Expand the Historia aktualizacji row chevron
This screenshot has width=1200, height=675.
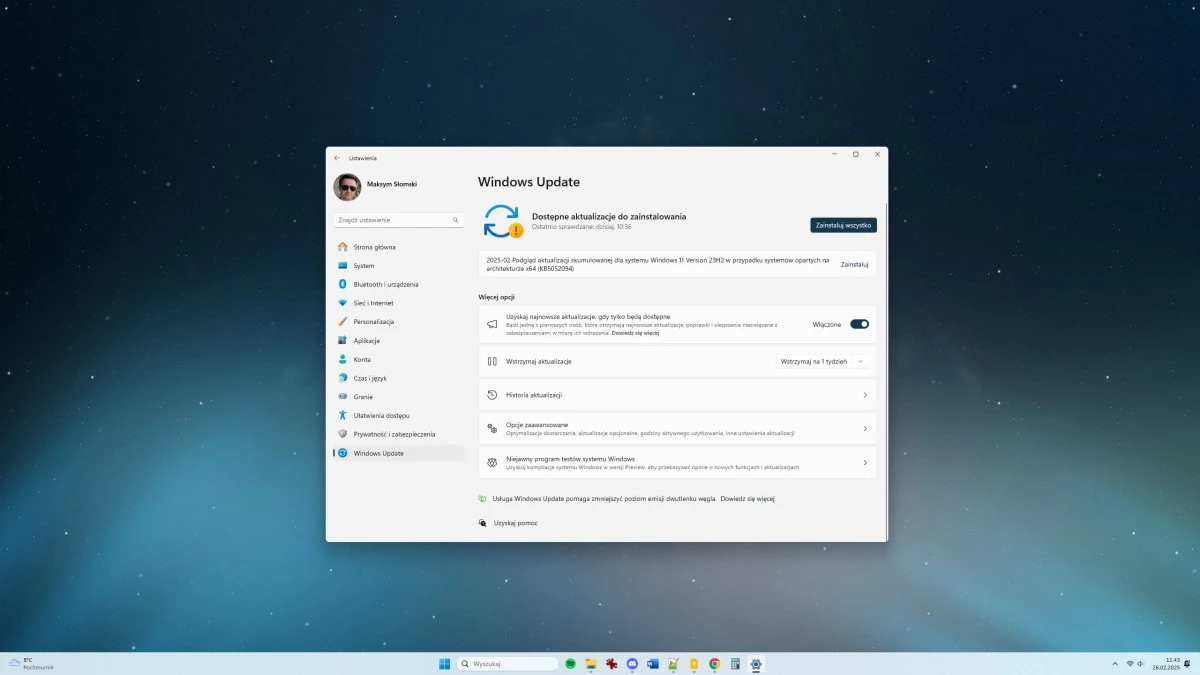point(864,394)
